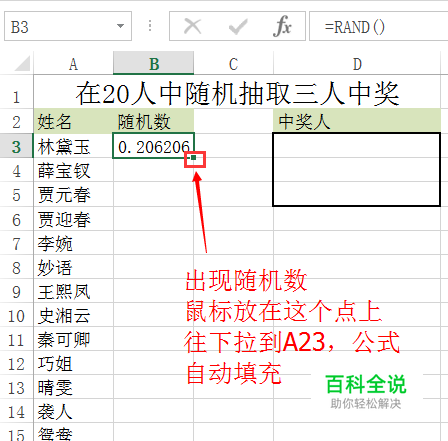
Task: Click the 中奖人 header cell
Action: (357, 121)
